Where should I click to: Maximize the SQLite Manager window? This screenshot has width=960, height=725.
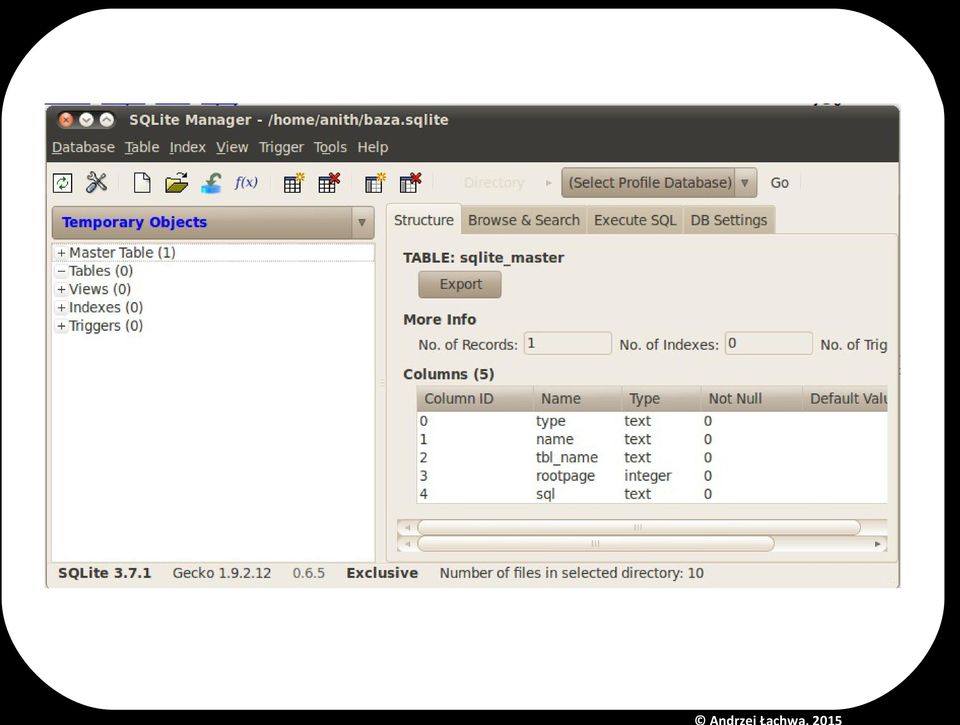pyautogui.click(x=107, y=119)
